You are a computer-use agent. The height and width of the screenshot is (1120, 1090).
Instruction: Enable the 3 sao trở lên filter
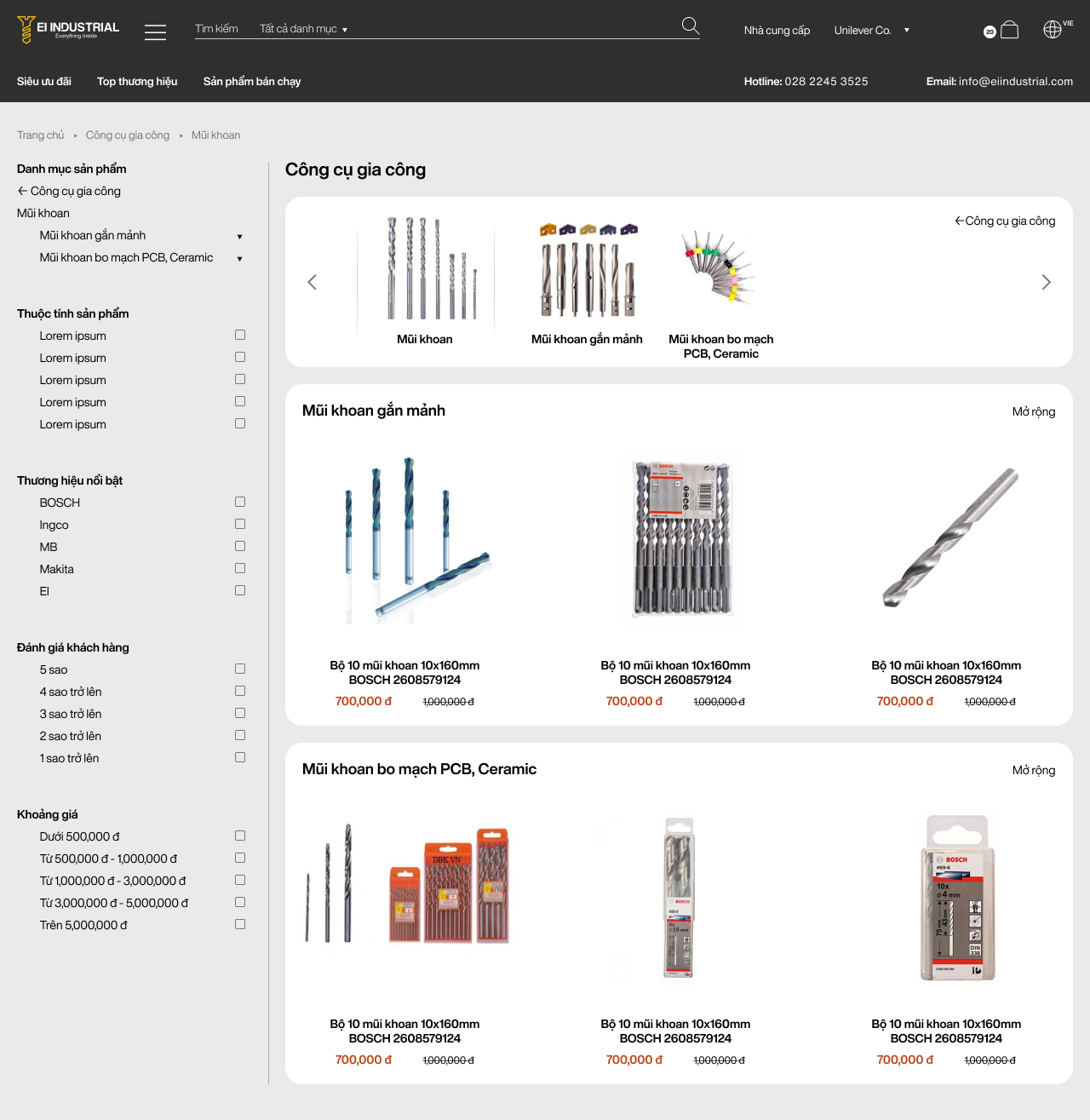click(x=240, y=714)
